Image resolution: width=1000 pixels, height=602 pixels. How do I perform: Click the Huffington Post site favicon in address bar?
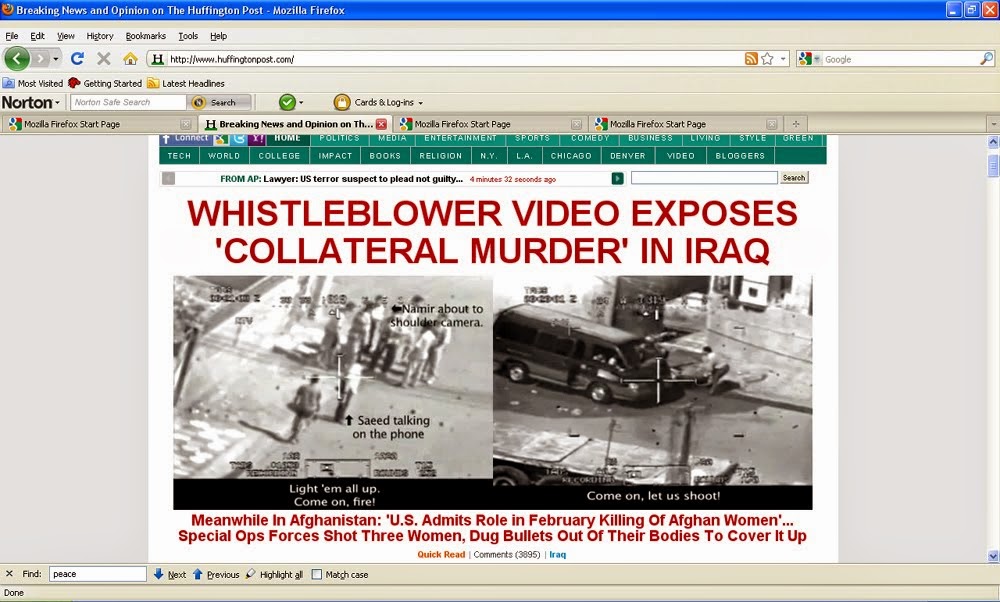[x=158, y=59]
